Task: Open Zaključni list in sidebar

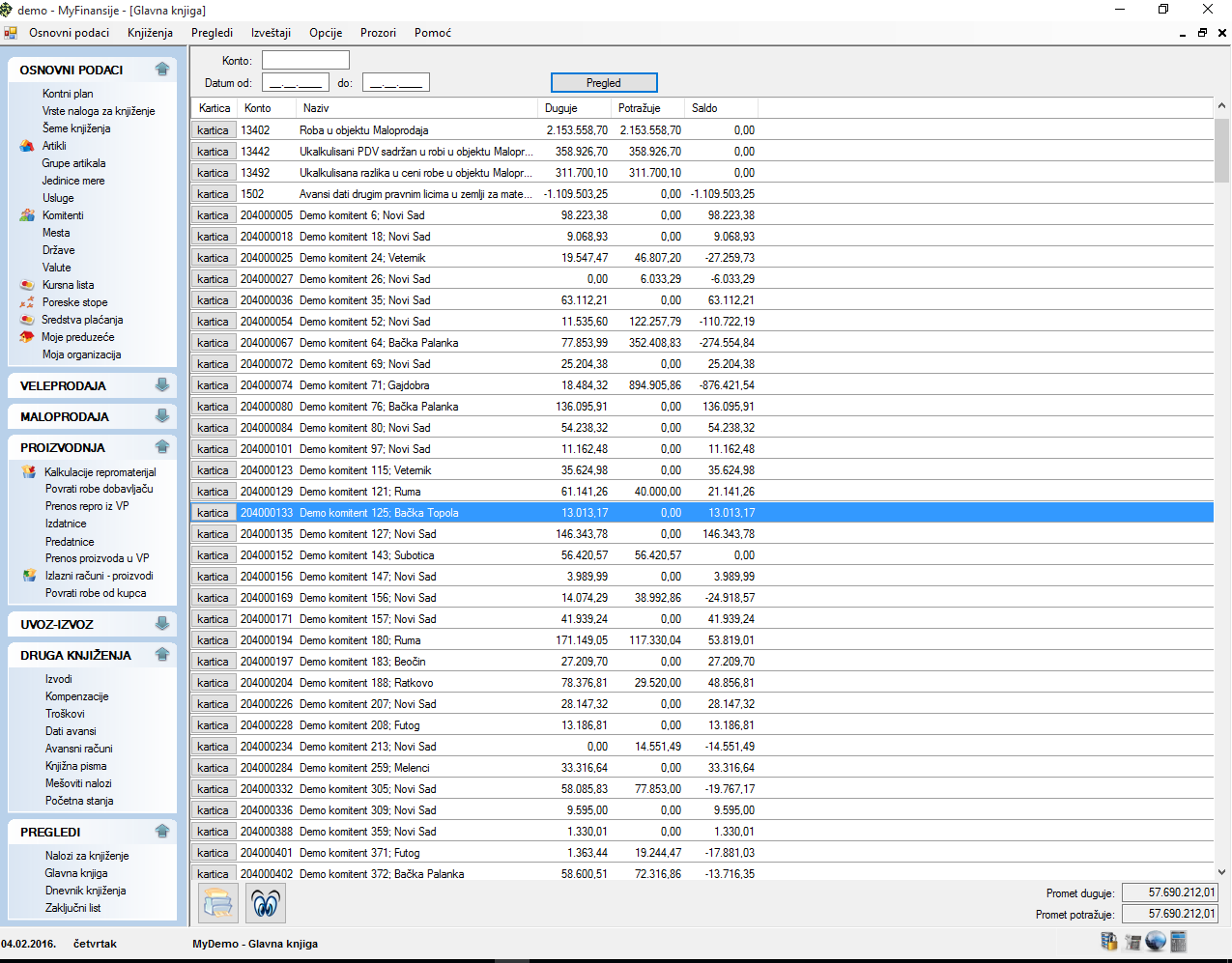Action: pos(72,908)
